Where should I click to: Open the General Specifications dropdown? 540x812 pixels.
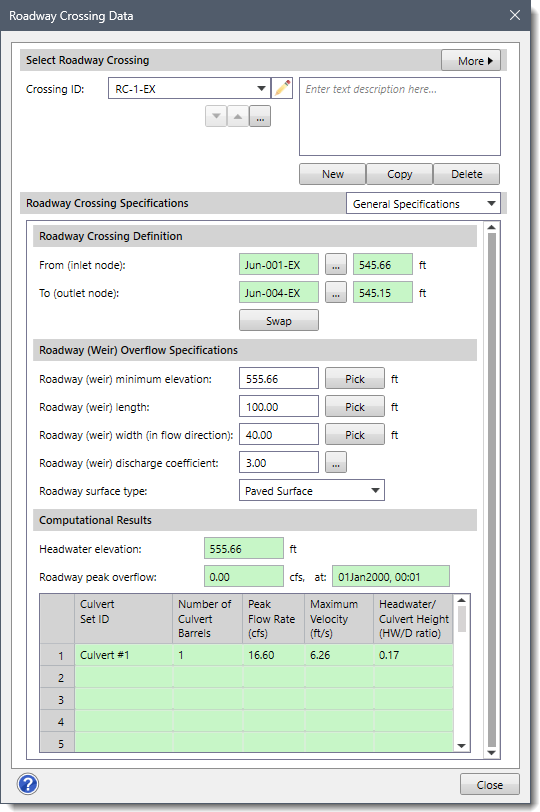pyautogui.click(x=423, y=204)
